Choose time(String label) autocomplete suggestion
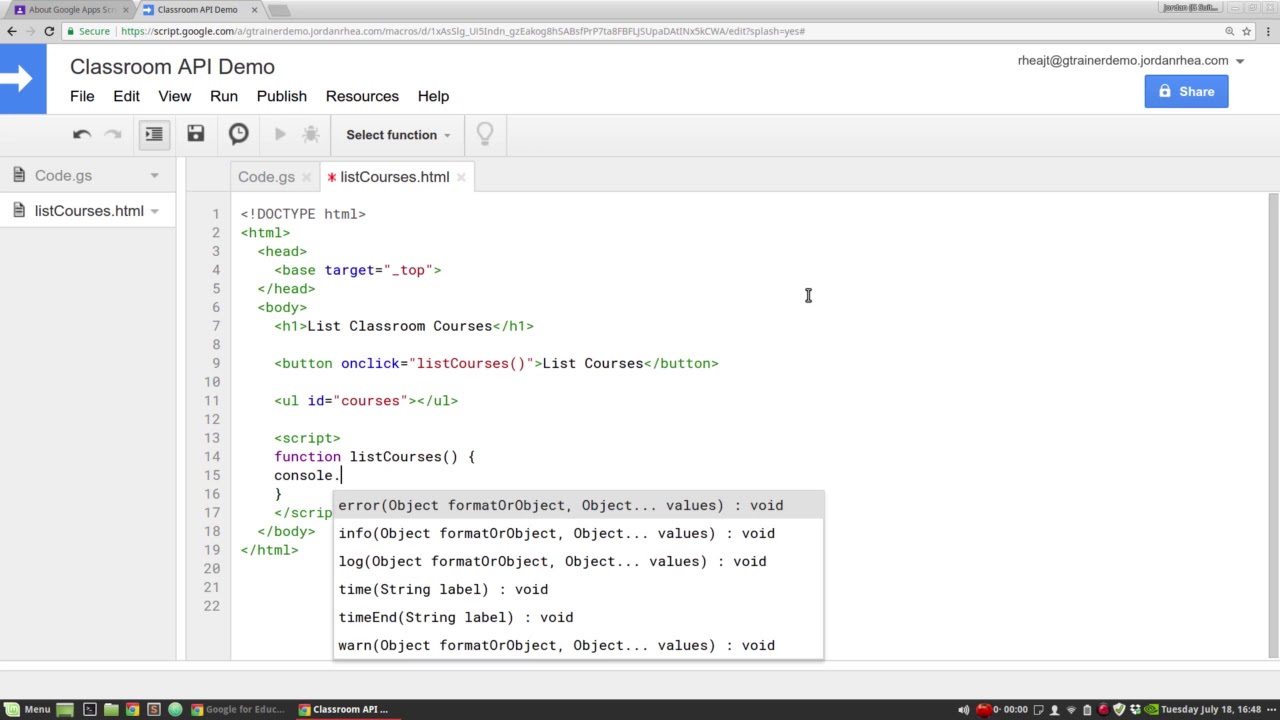 click(x=578, y=589)
